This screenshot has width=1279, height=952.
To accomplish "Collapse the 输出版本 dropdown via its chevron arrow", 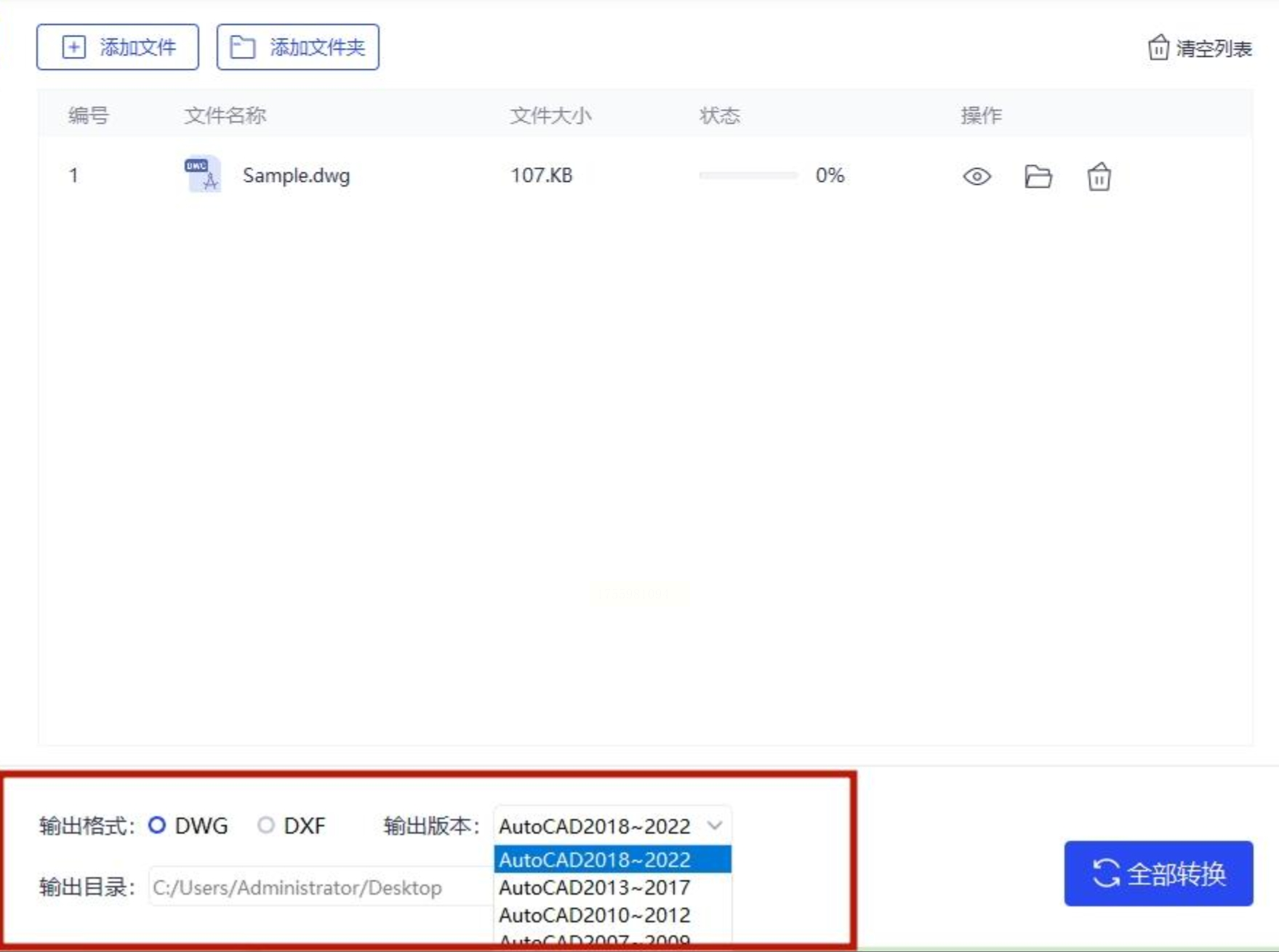I will 715,825.
